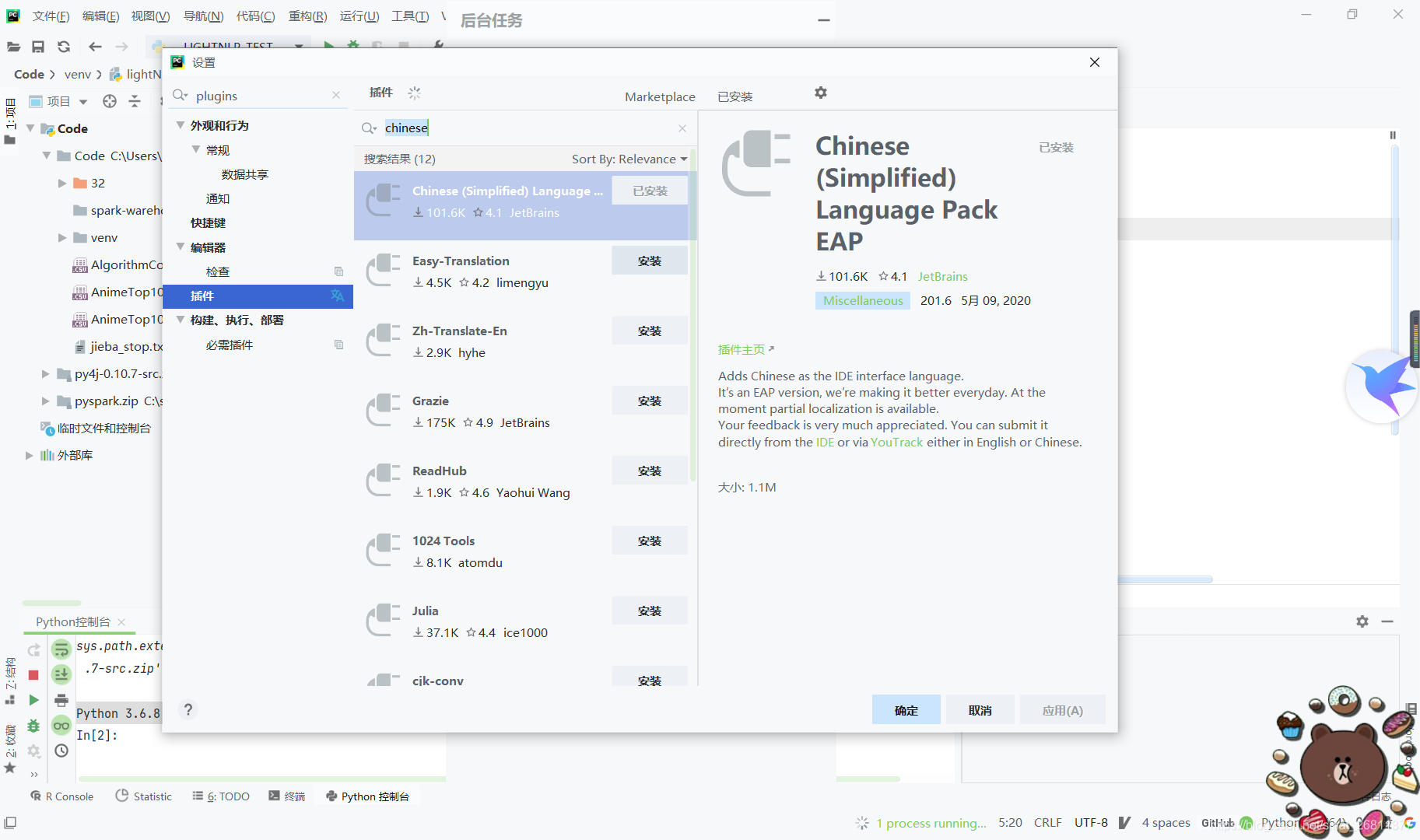Image resolution: width=1420 pixels, height=840 pixels.
Task: Click 确定 to confirm settings
Action: [x=906, y=710]
